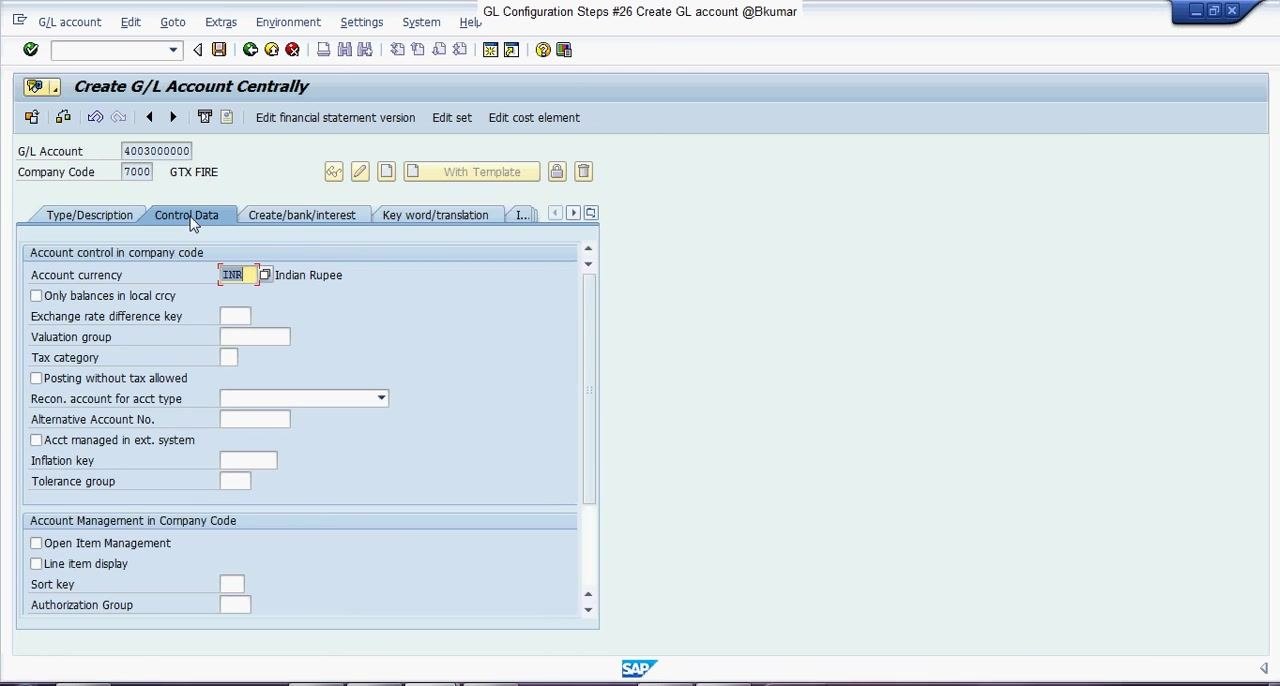1280x686 pixels.
Task: Enable Open Item Management checkbox
Action: [36, 543]
